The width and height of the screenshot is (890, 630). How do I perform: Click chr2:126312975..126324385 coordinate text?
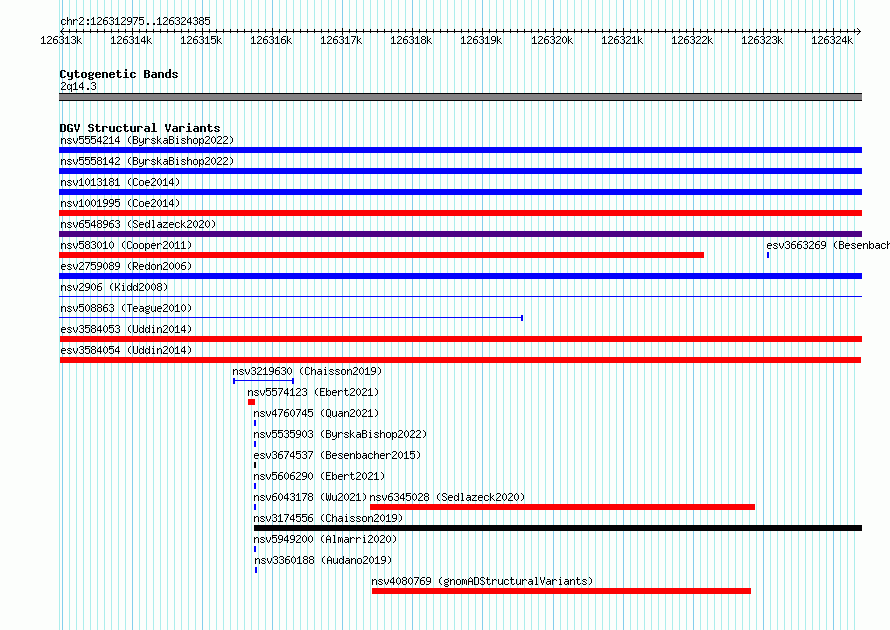(135, 21)
